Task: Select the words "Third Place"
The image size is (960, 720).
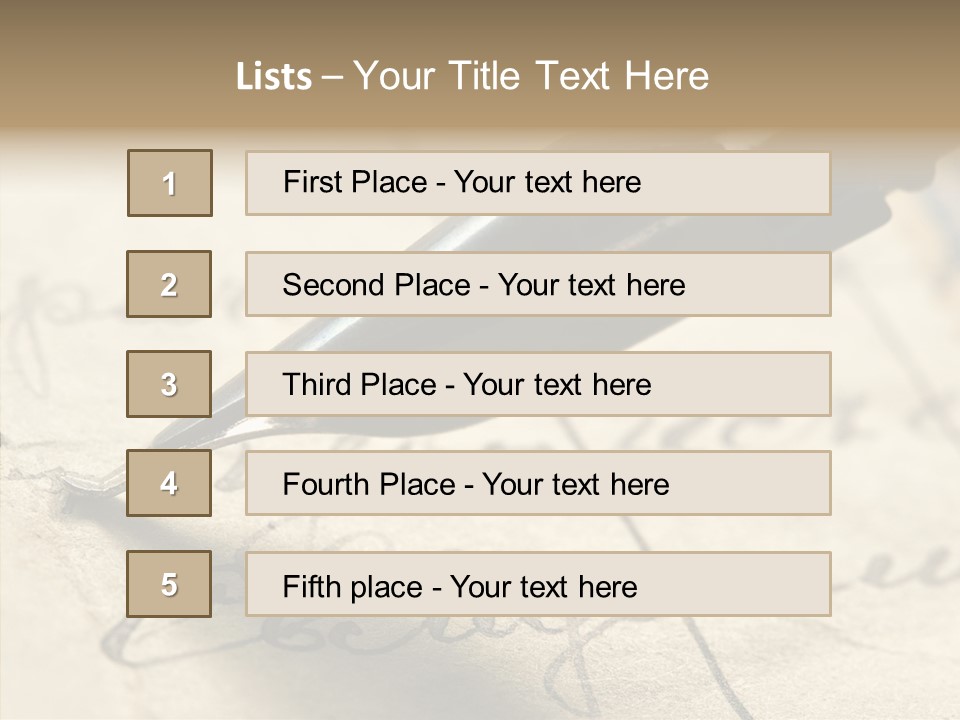Action: (359, 385)
